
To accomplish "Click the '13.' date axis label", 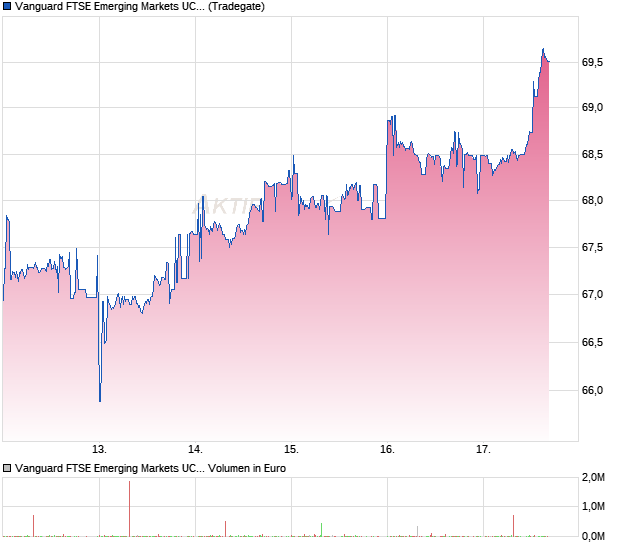I will (x=99, y=450).
